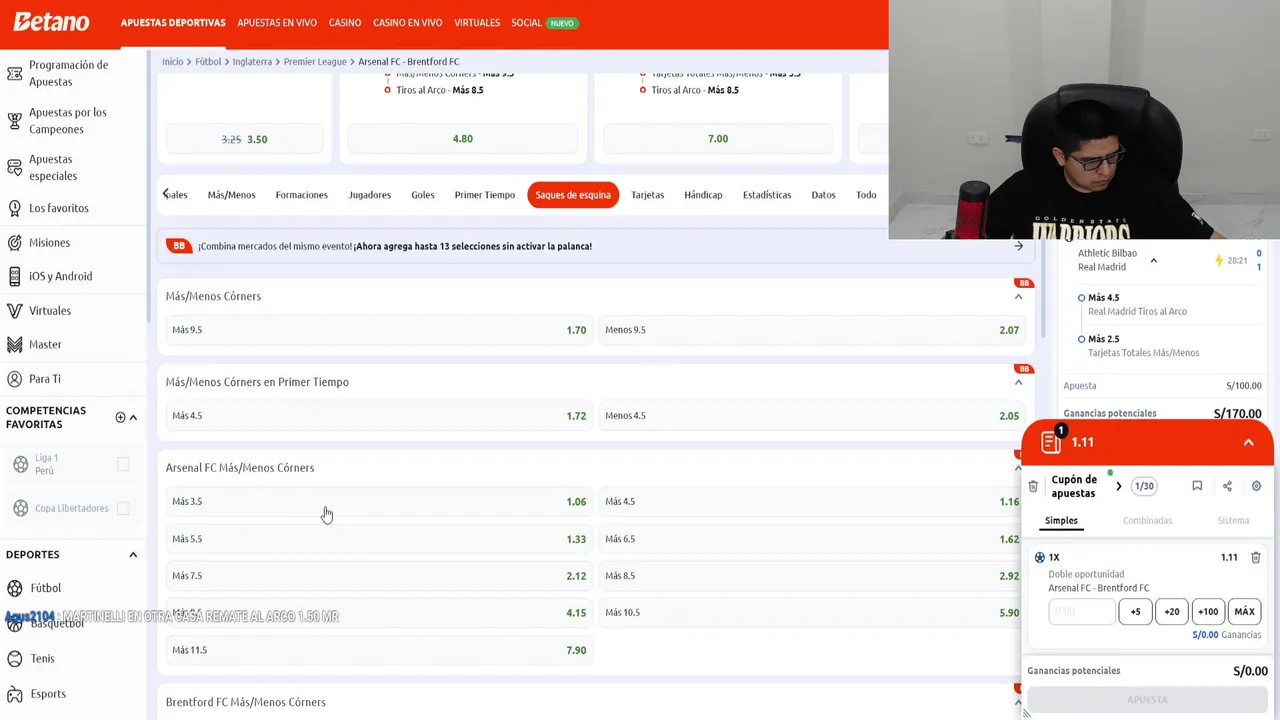Open Misiones sidebar icon

(x=14, y=243)
